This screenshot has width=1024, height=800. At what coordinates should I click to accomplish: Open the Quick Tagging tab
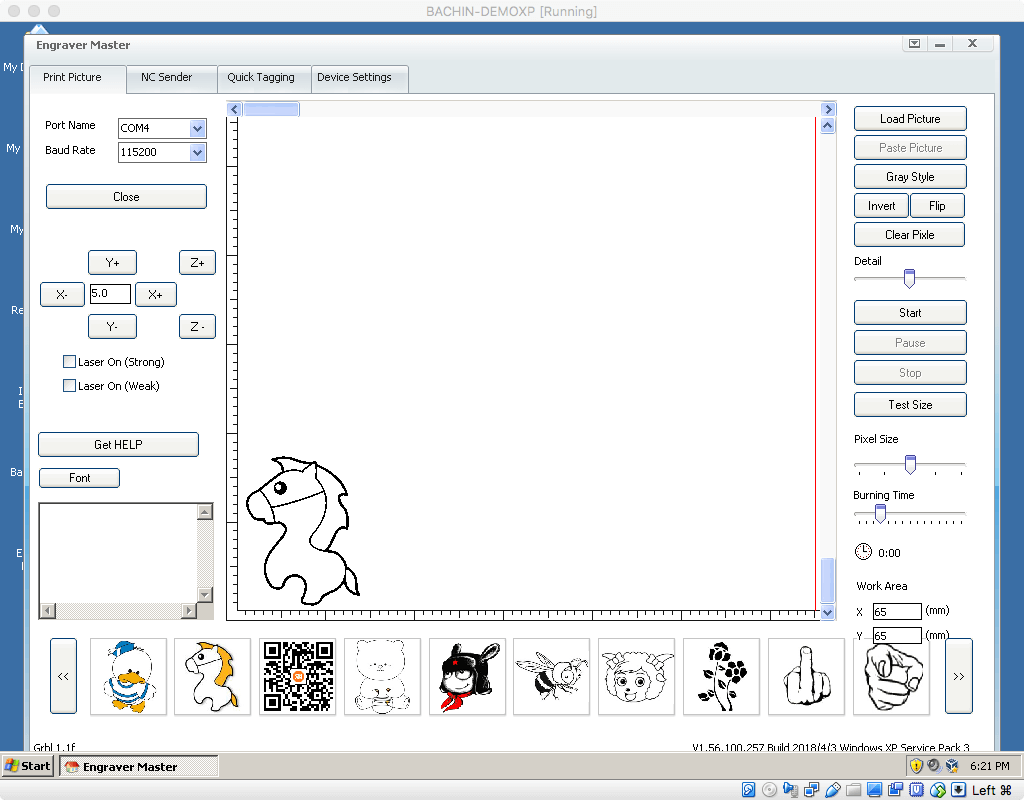coord(264,78)
